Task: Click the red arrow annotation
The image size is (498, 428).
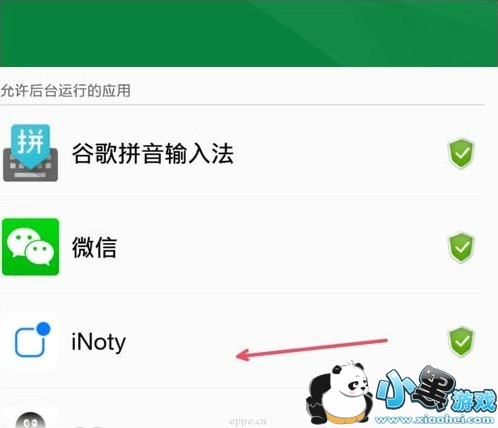Action: [x=311, y=349]
